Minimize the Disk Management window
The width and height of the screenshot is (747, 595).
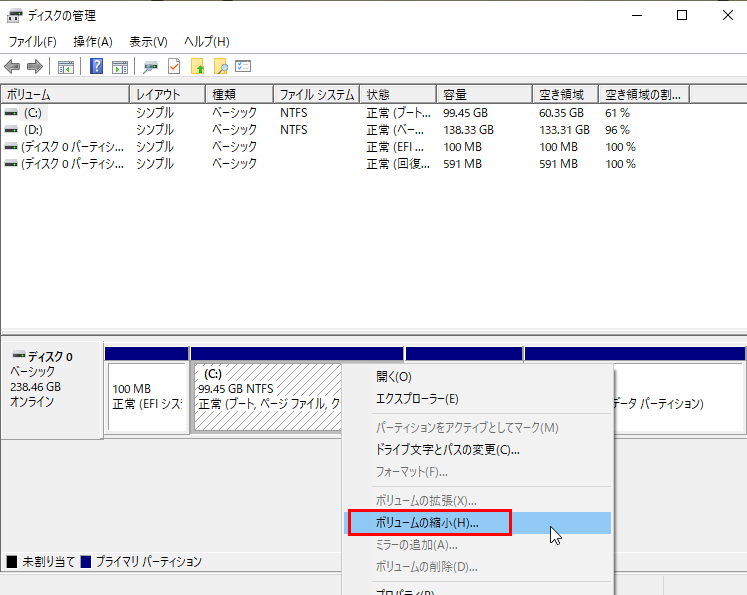pos(637,15)
